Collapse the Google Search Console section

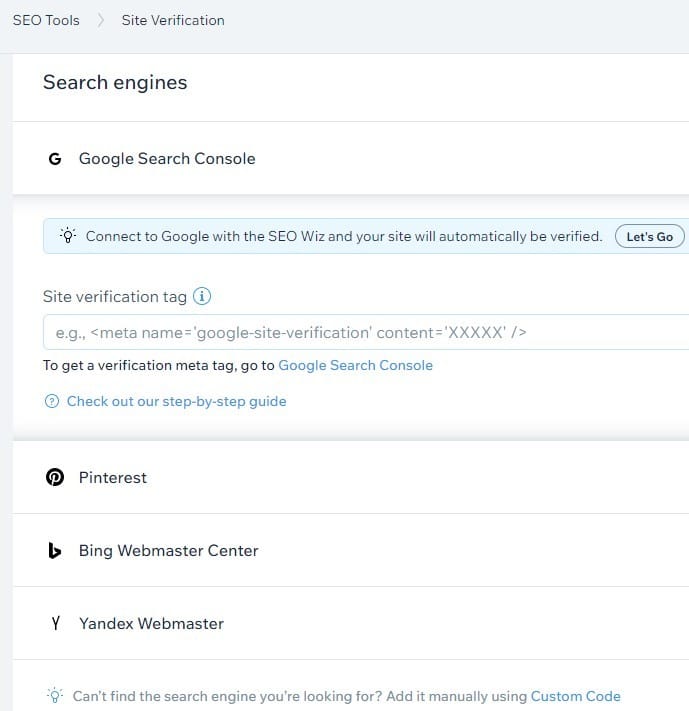351,159
